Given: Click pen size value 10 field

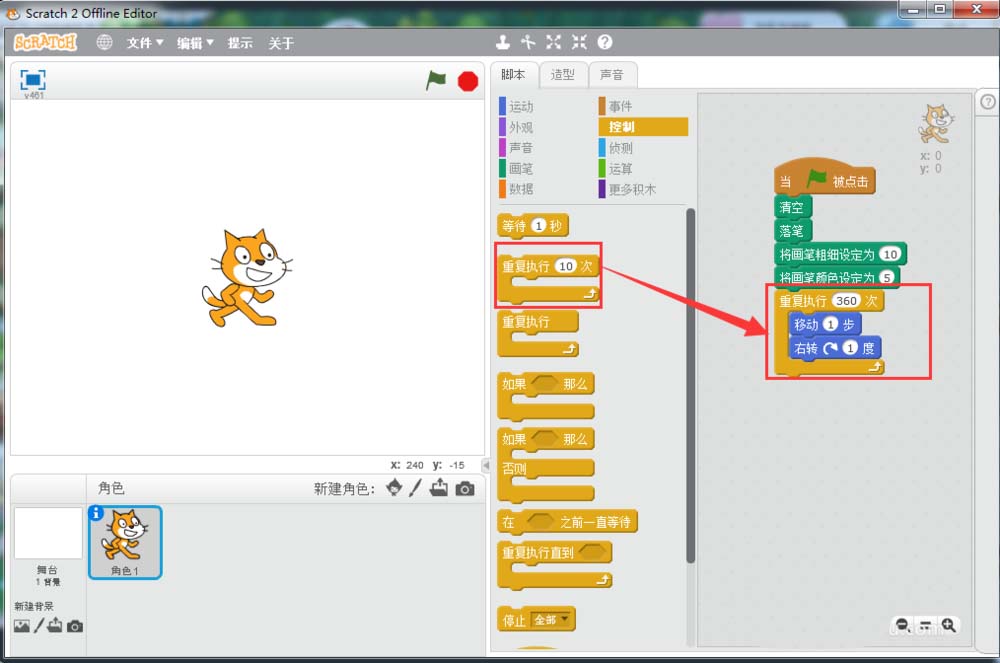Looking at the screenshot, I should tap(890, 254).
